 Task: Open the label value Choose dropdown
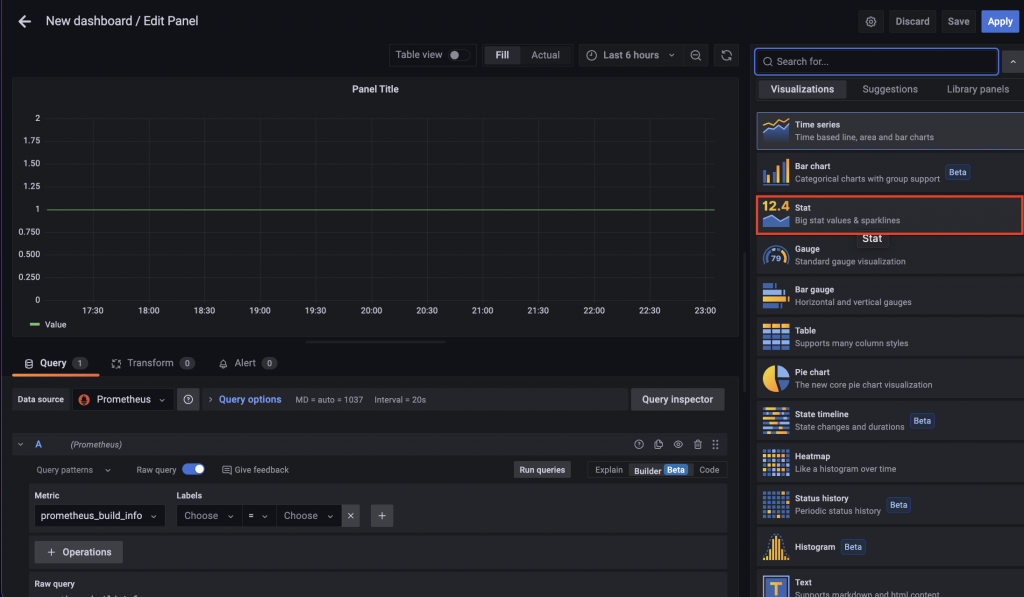[x=308, y=516]
